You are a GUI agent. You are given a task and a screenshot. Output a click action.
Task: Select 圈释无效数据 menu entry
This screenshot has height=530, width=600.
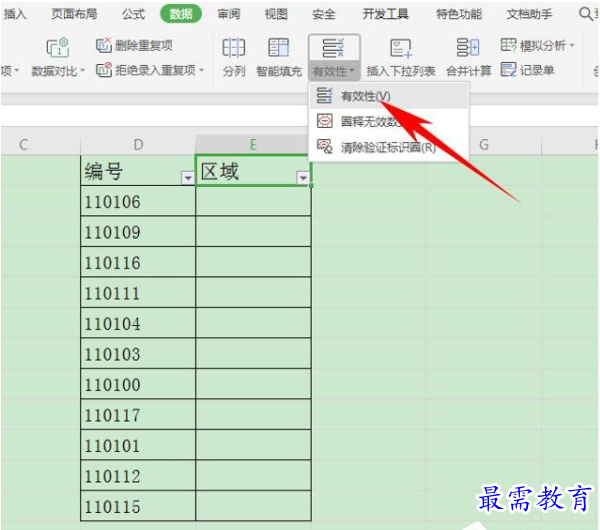click(389, 121)
